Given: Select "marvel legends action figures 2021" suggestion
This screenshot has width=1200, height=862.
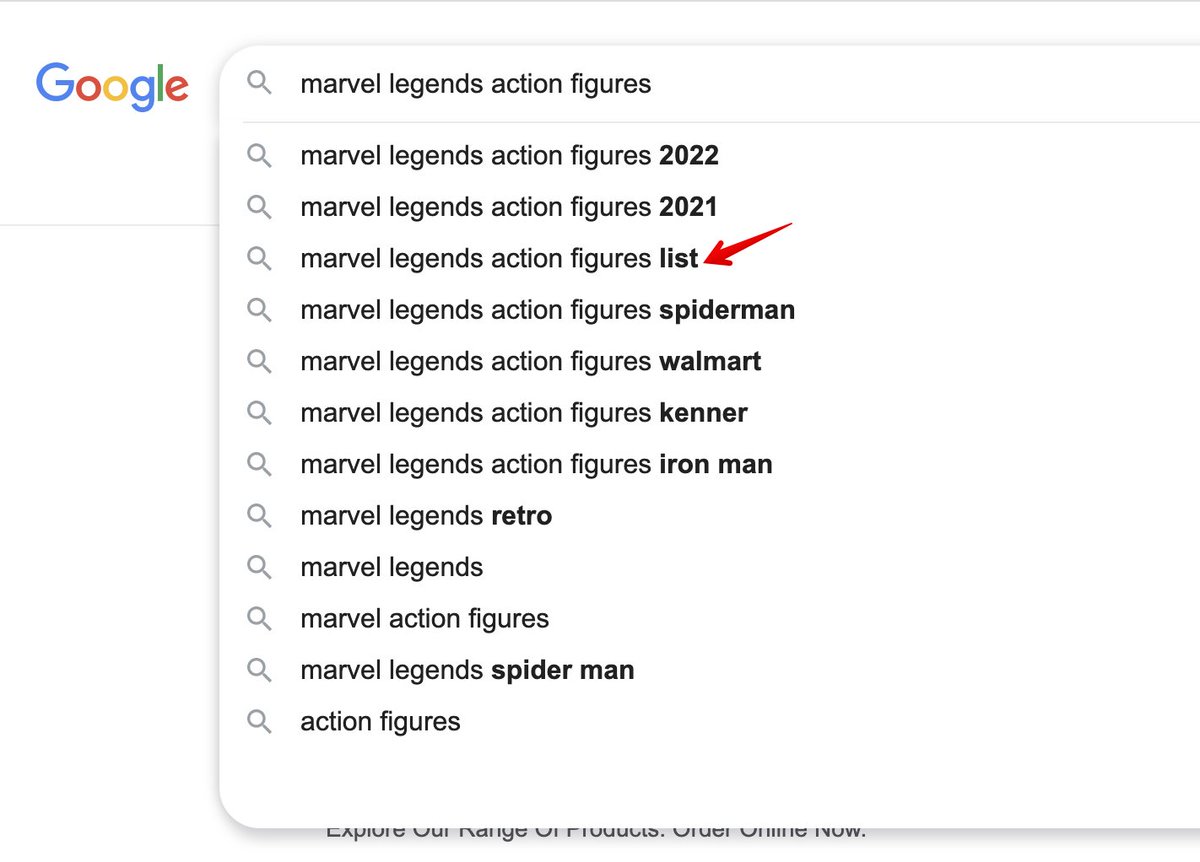Looking at the screenshot, I should (x=509, y=207).
